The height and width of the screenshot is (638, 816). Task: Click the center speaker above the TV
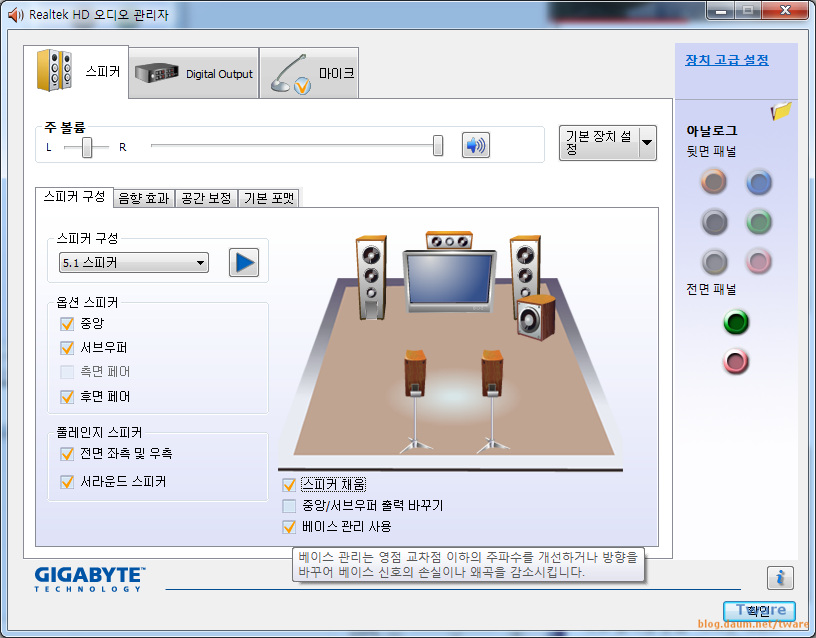[449, 241]
